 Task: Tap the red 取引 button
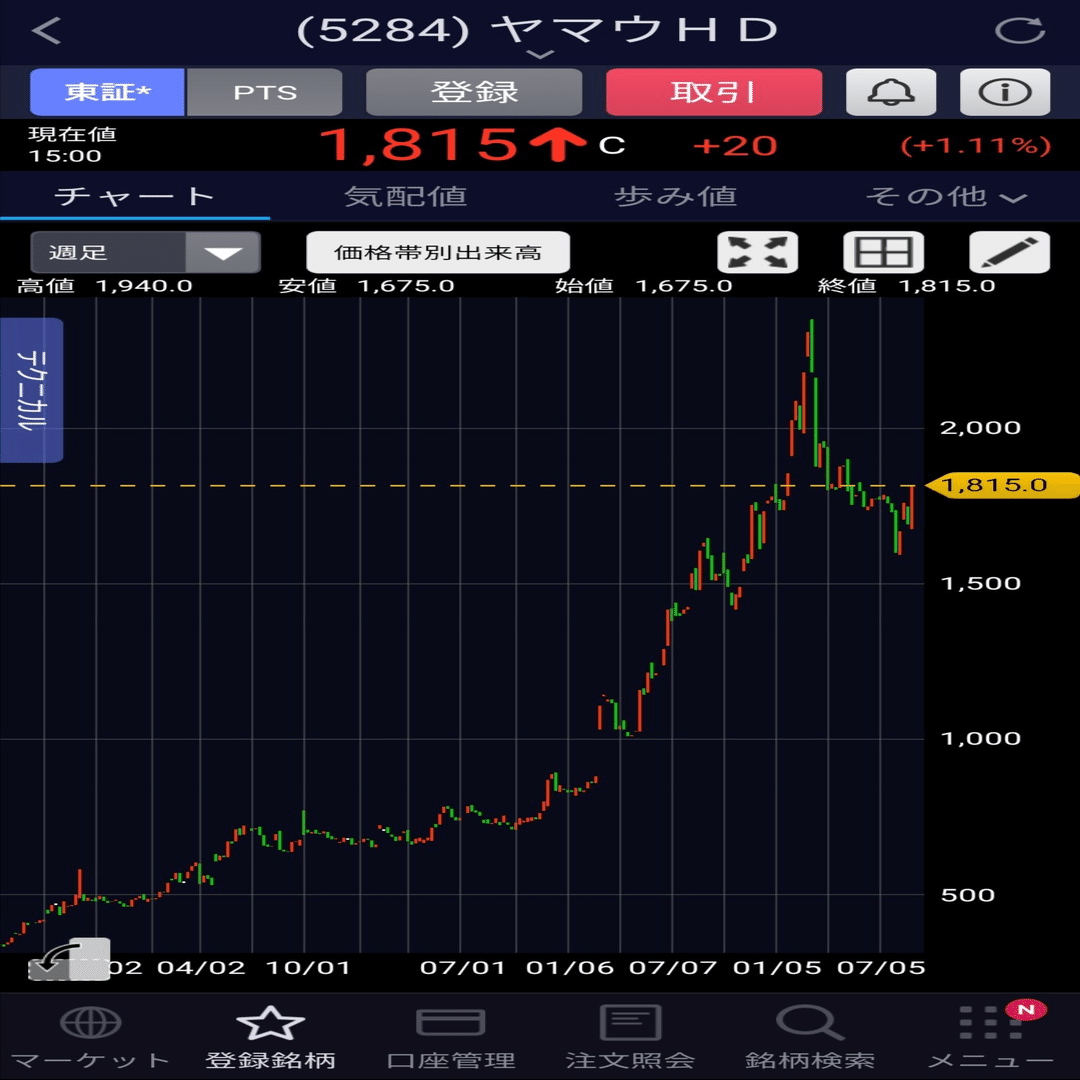point(714,92)
